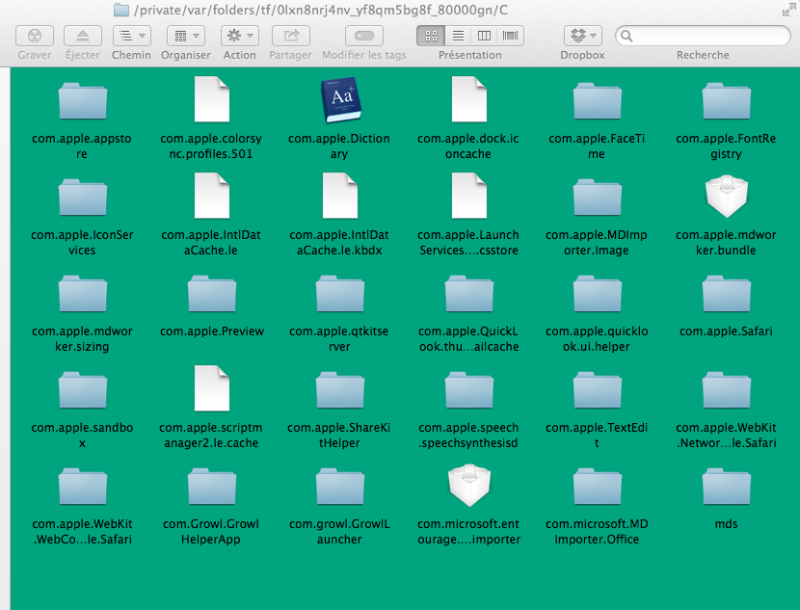Viewport: 800px width, 610px height.
Task: Select the com.apple.Dictionary book icon
Action: pos(341,99)
